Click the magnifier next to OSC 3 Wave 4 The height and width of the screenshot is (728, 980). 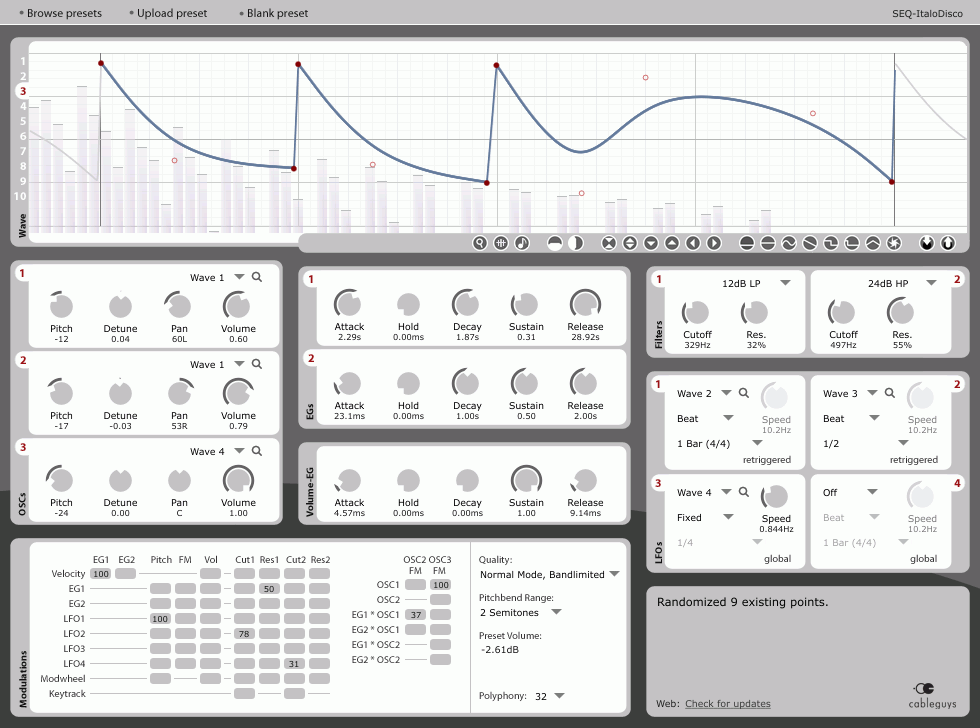point(257,451)
